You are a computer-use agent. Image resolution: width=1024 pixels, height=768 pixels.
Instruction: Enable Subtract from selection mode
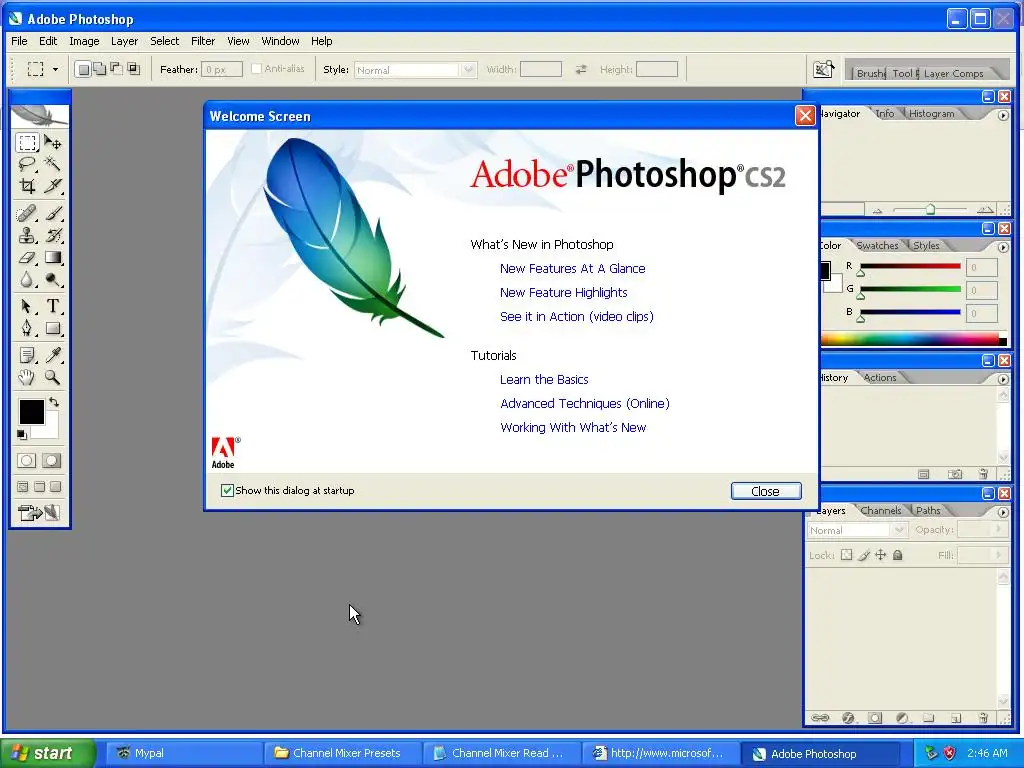[x=116, y=69]
